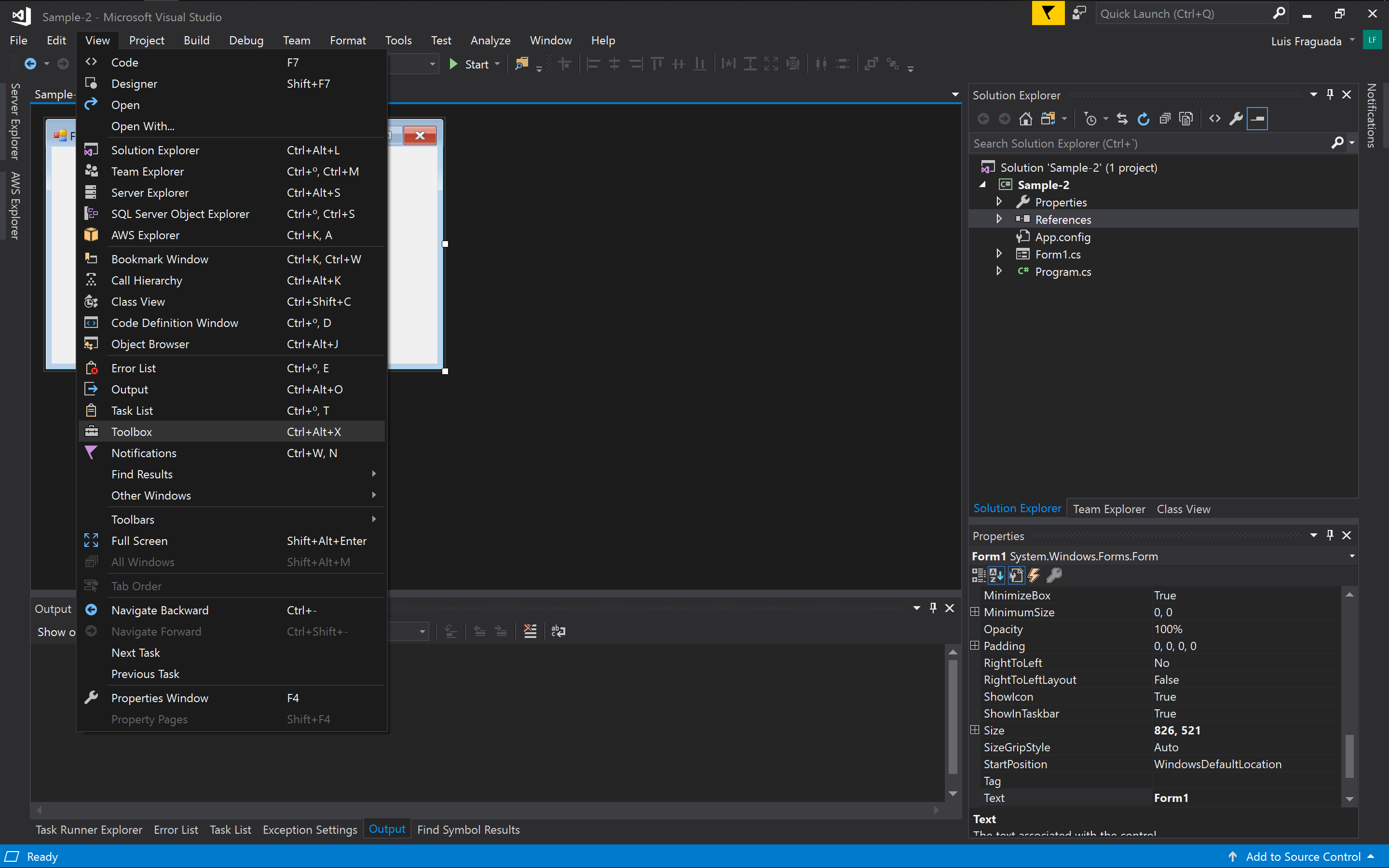
Task: Toggle Alphabetical sort in Properties panel
Action: (x=996, y=575)
